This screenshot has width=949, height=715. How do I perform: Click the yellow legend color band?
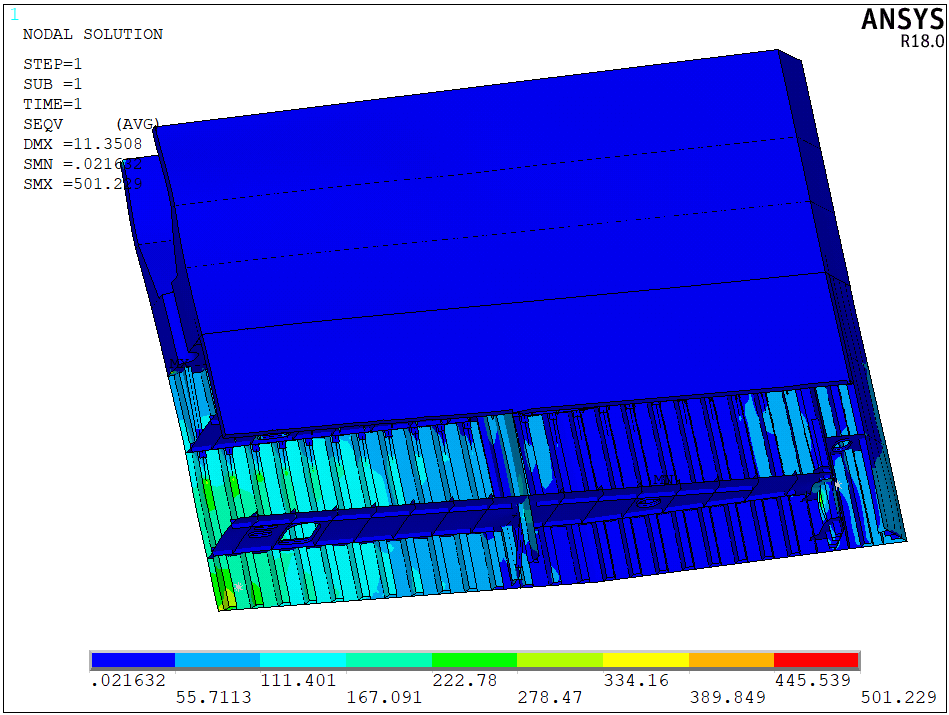click(646, 660)
